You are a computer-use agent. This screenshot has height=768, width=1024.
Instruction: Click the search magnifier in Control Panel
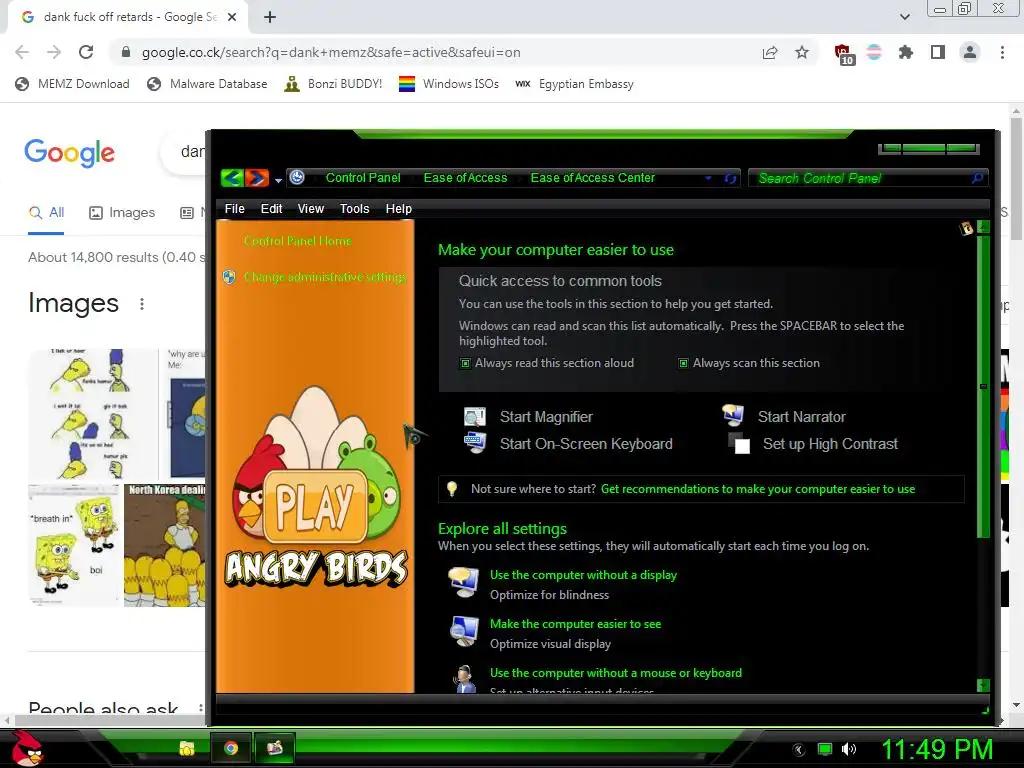[x=978, y=178]
